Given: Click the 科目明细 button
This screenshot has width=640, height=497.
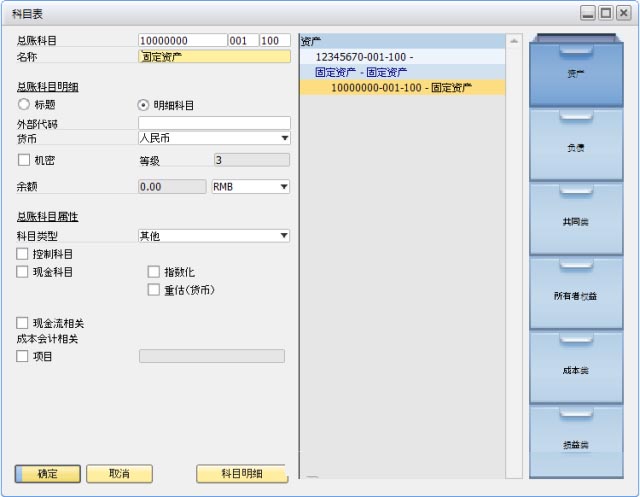Looking at the screenshot, I should [x=241, y=473].
